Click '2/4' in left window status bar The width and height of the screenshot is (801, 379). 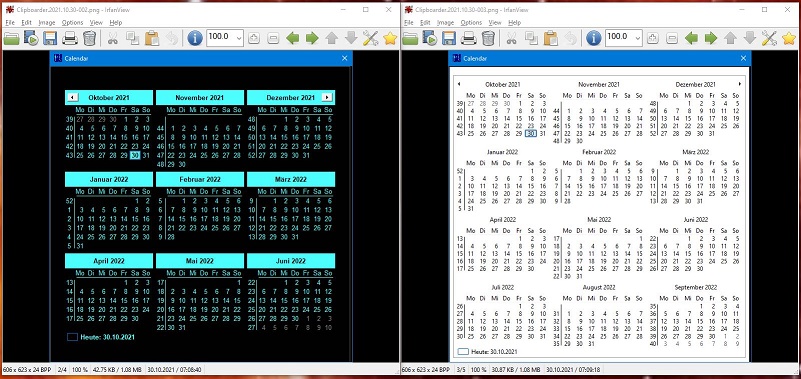click(x=62, y=369)
